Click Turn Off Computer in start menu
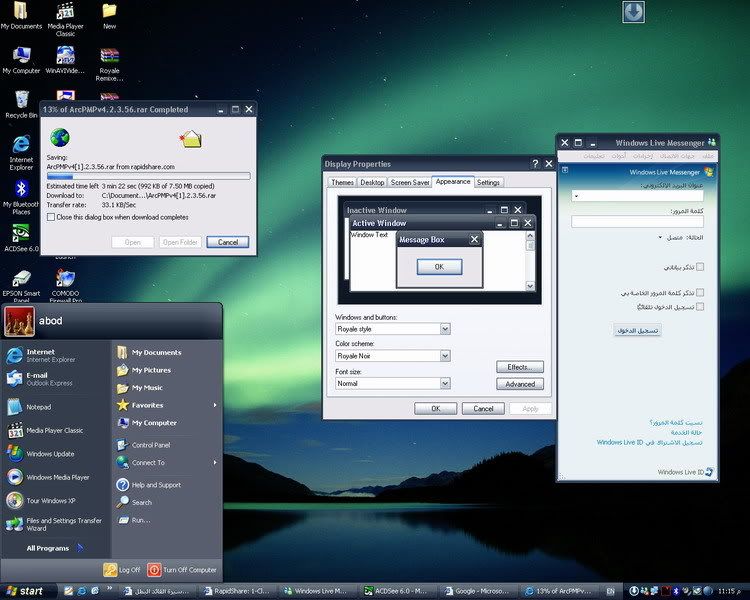This screenshot has height=600, width=750. tap(182, 570)
